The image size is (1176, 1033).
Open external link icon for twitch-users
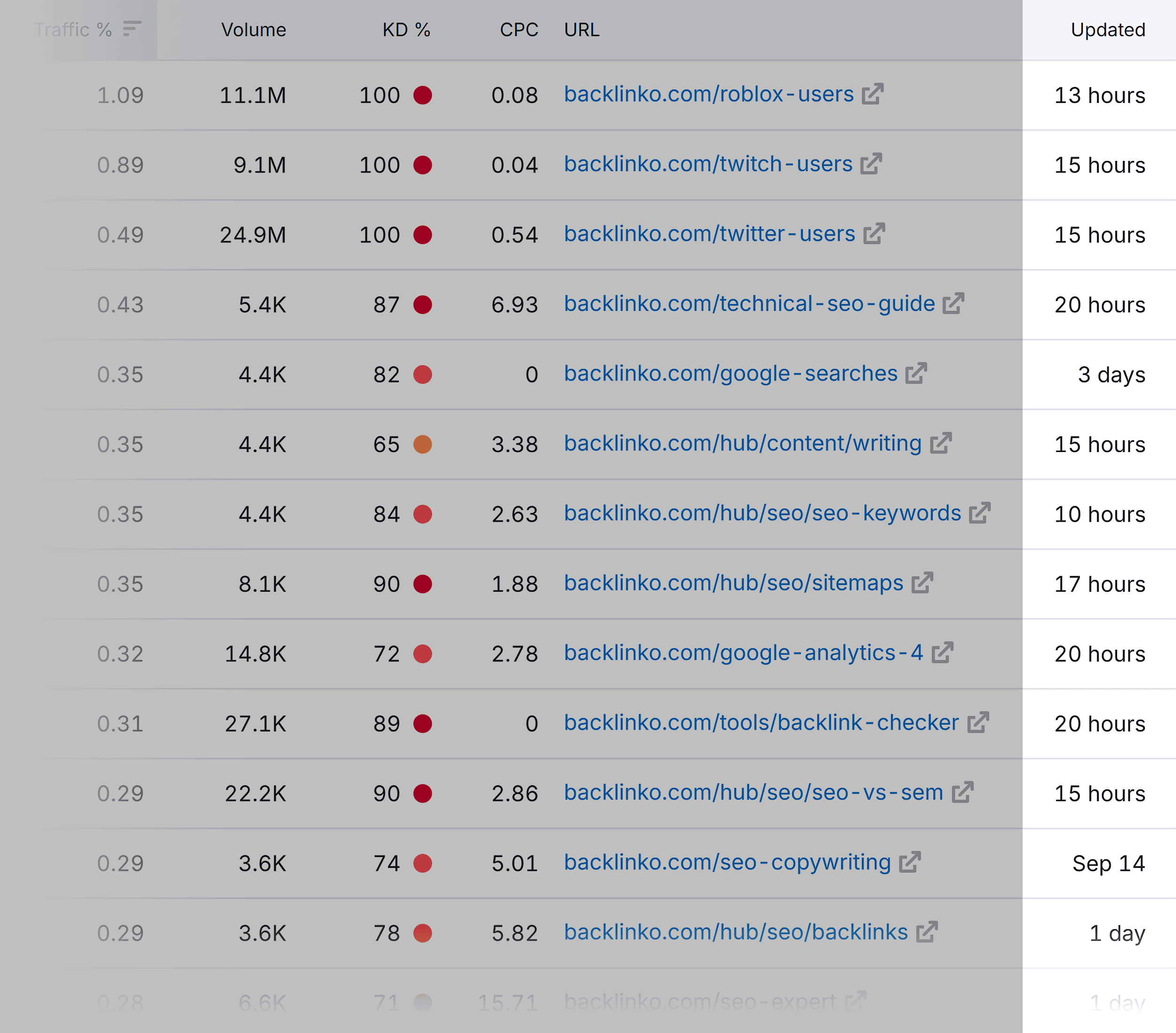coord(871,164)
